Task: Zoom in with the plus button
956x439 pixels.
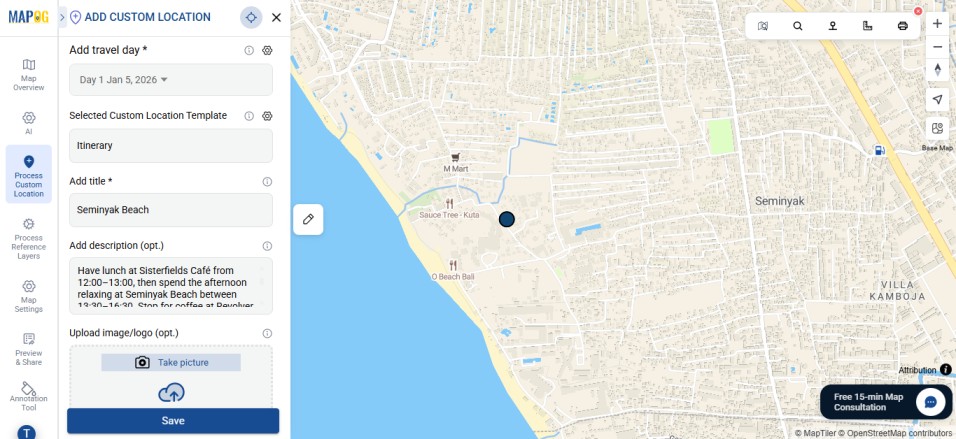Action: [938, 23]
